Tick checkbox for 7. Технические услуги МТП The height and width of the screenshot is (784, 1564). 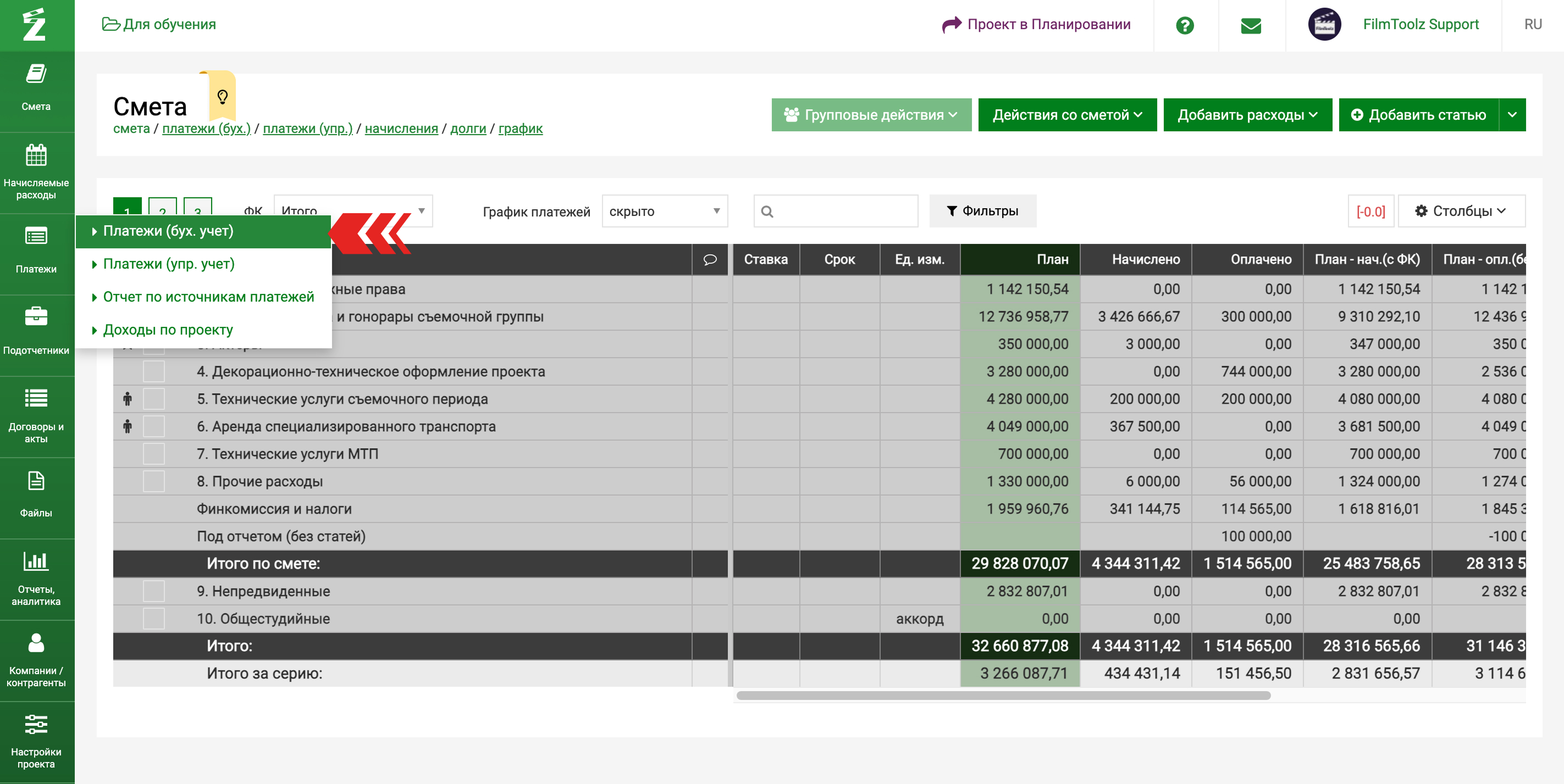point(153,454)
